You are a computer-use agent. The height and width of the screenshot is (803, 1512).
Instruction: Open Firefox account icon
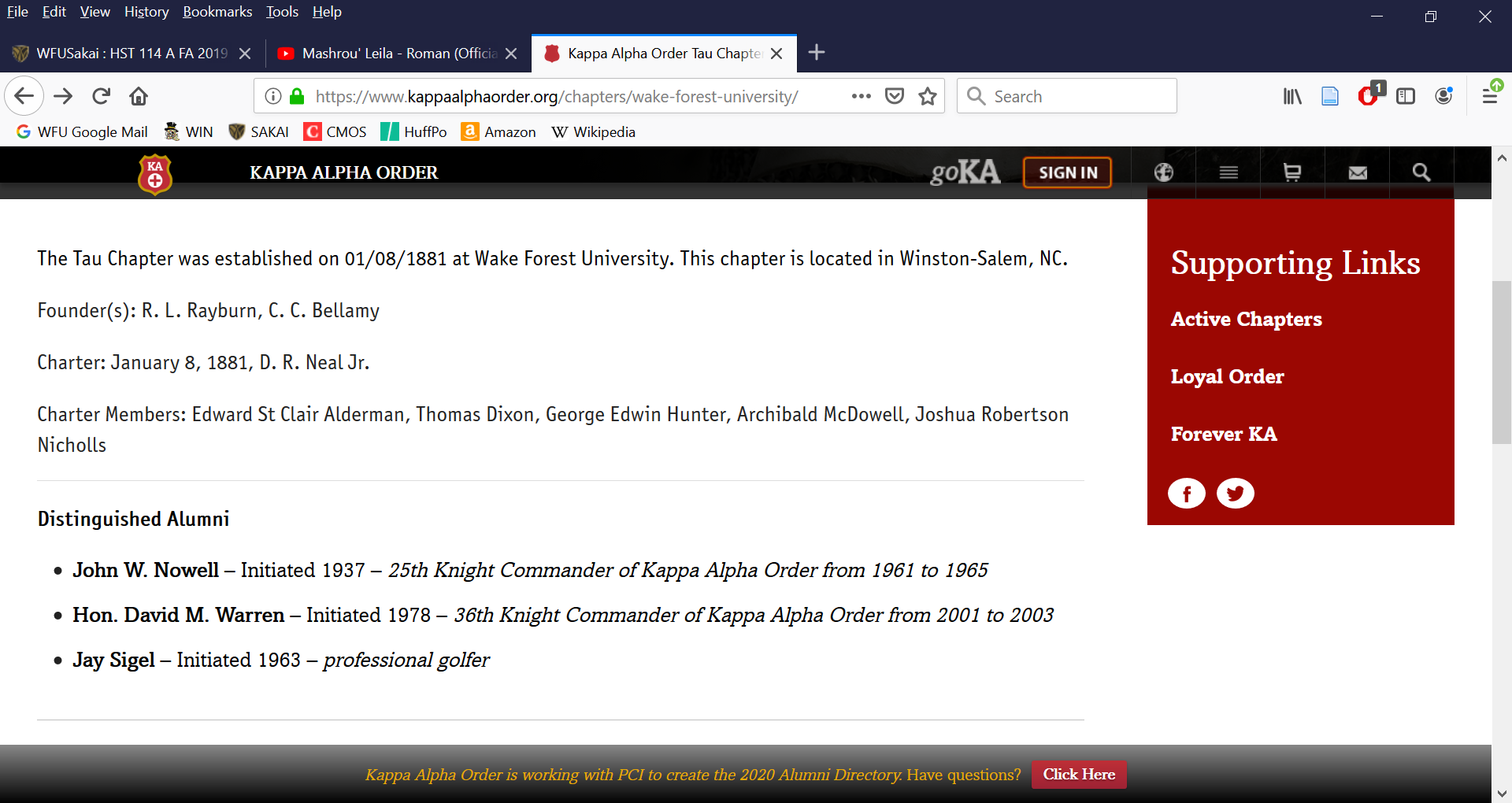click(1443, 96)
